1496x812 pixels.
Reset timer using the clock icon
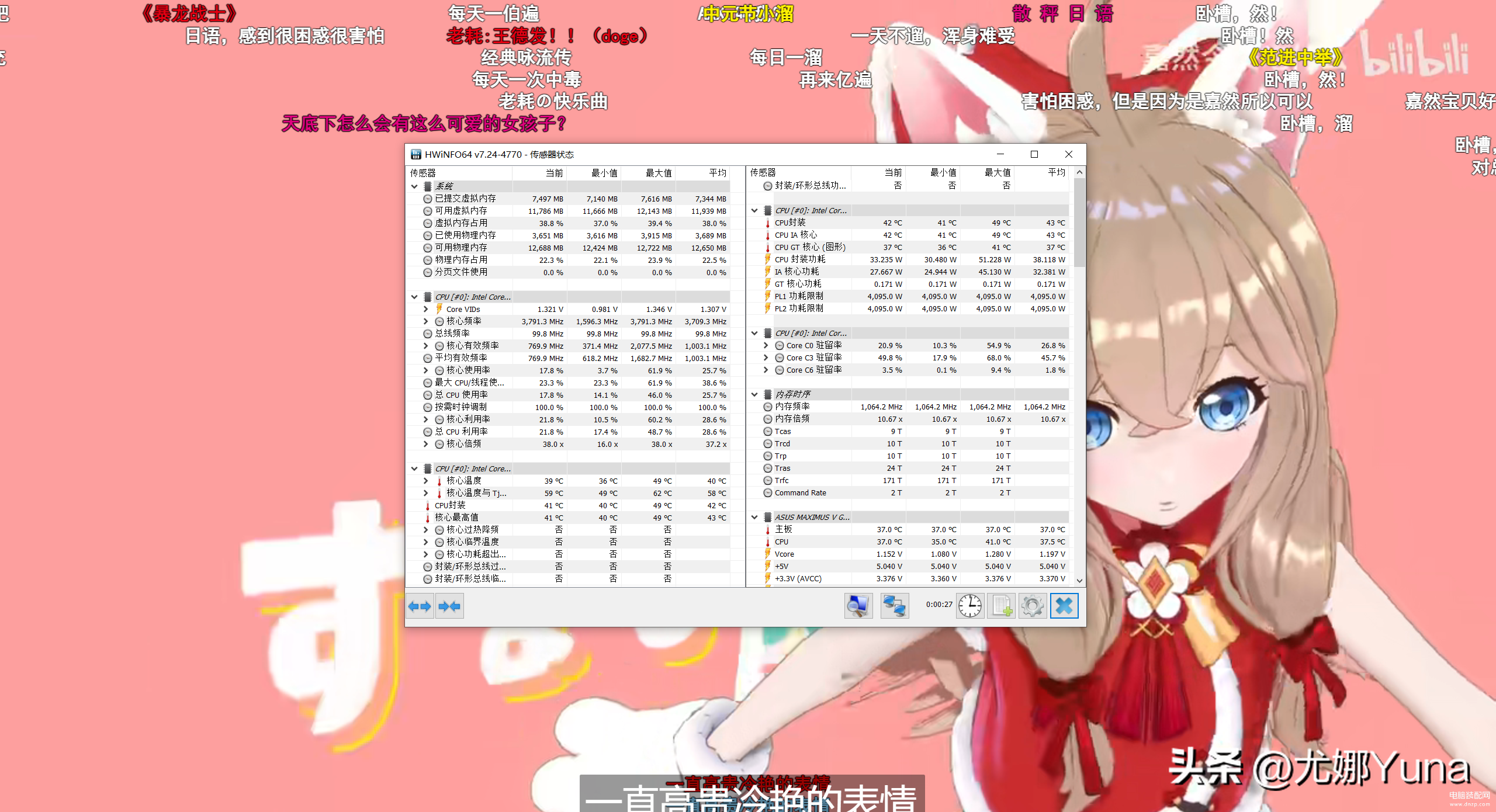pyautogui.click(x=970, y=606)
